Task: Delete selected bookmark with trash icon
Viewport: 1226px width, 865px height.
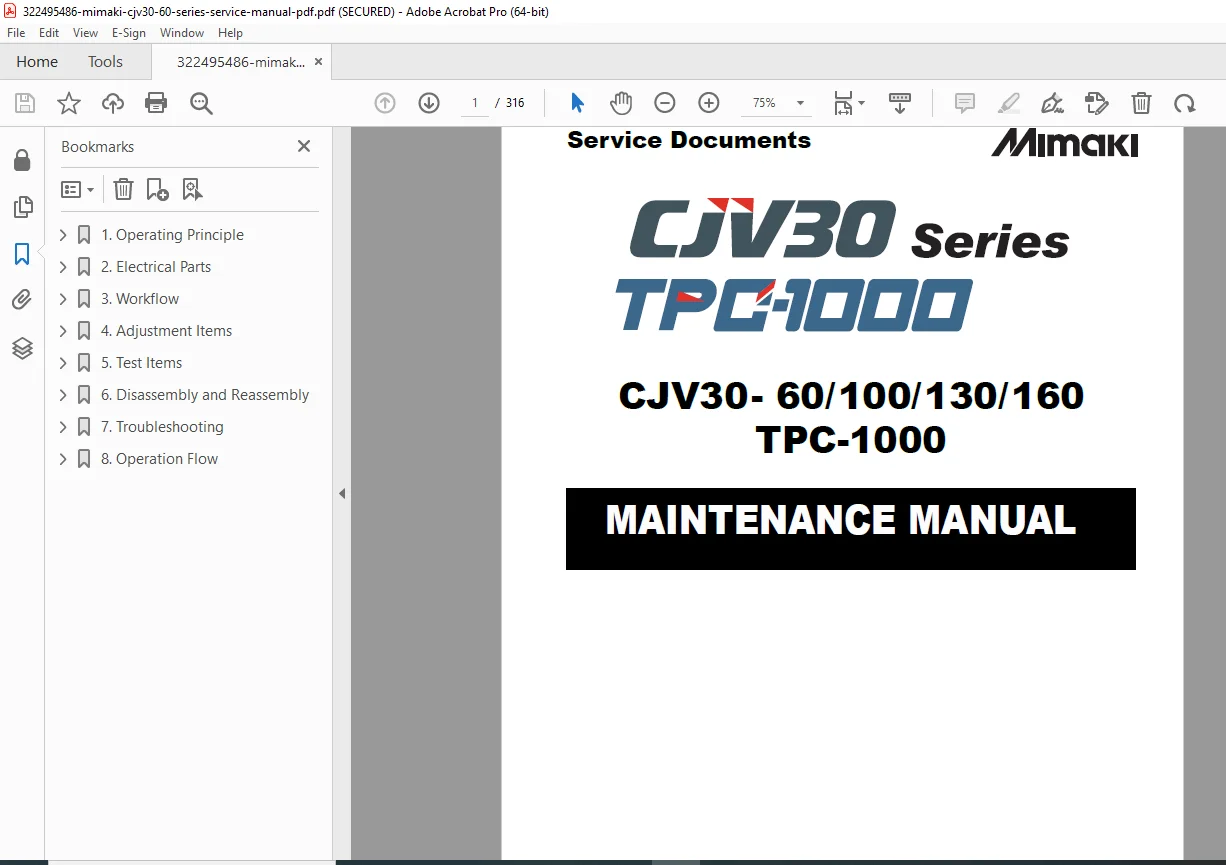Action: (123, 189)
